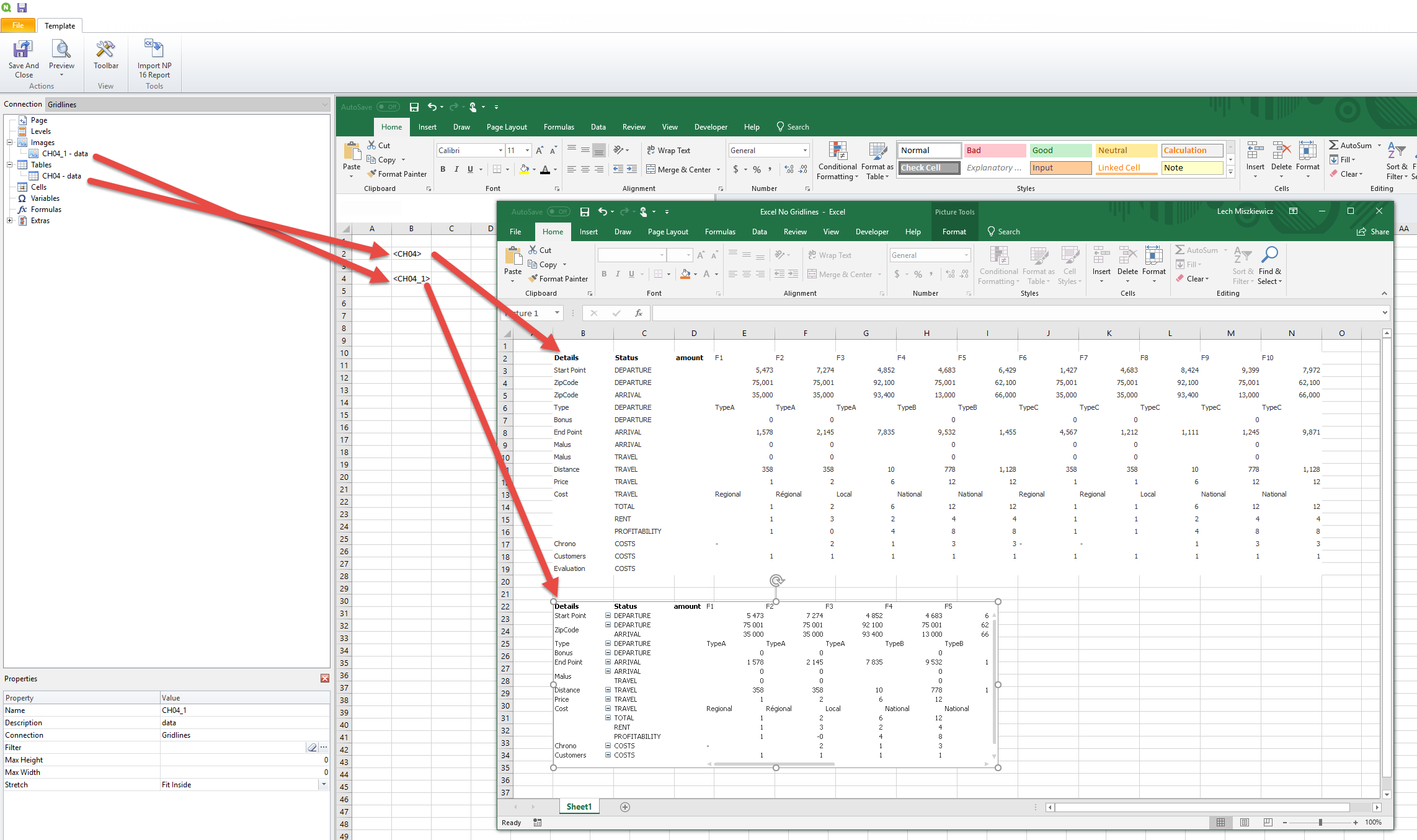Select Sheet1 tab
The width and height of the screenshot is (1417, 840).
click(x=579, y=807)
